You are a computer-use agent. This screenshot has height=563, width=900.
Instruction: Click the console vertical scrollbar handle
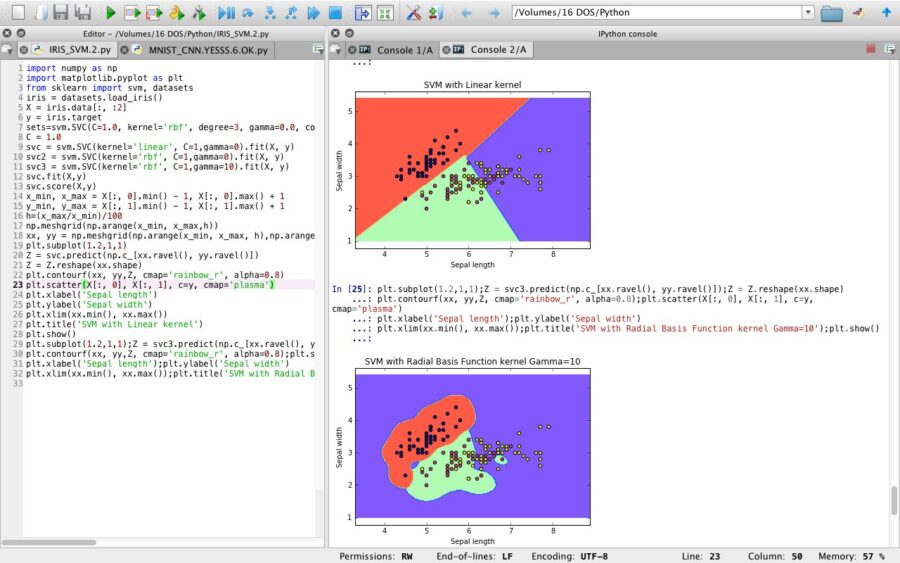coord(894,500)
